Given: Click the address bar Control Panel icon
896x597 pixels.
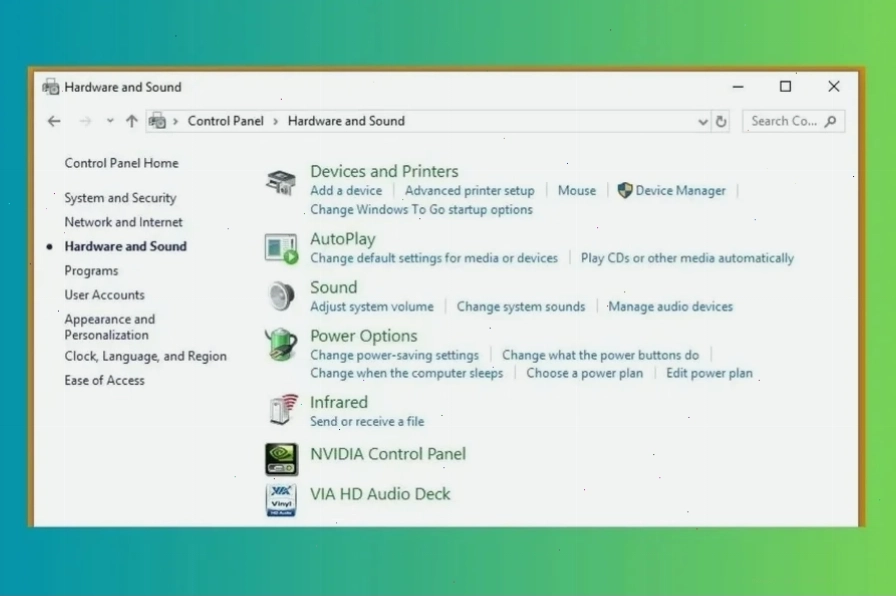Looking at the screenshot, I should [157, 121].
